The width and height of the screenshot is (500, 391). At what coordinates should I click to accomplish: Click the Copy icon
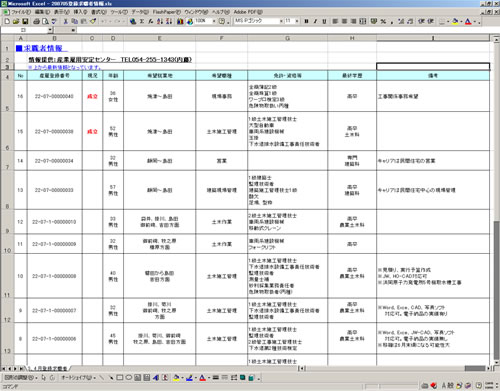point(75,21)
